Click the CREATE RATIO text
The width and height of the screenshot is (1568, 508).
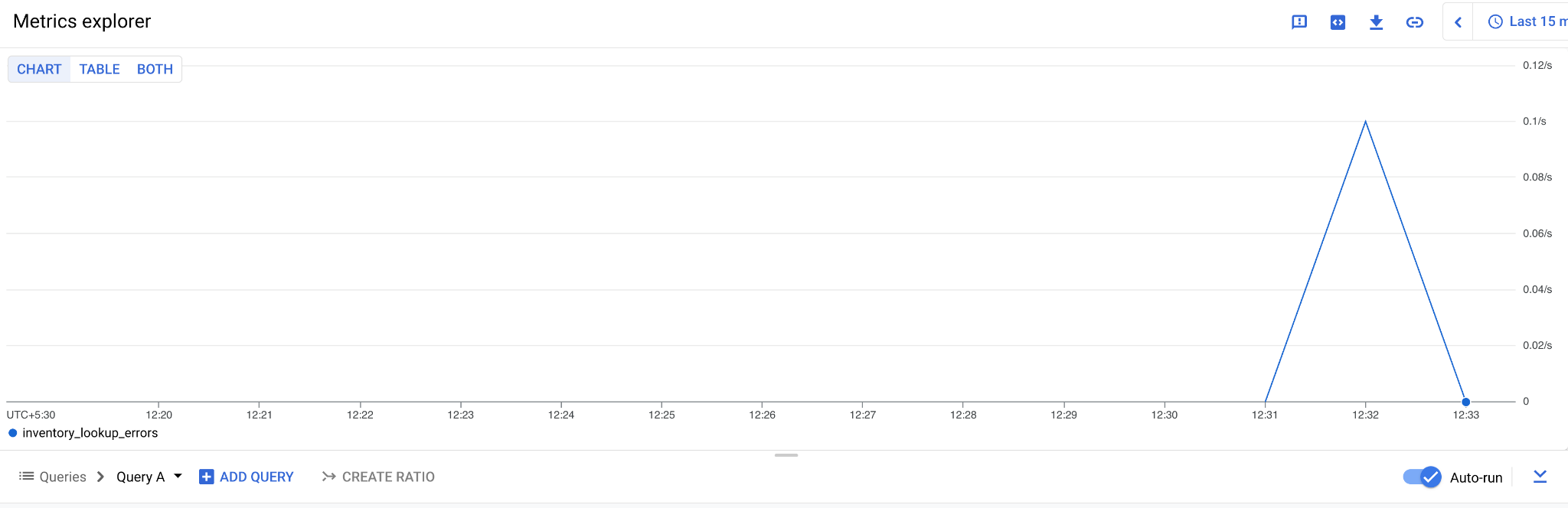click(x=388, y=477)
